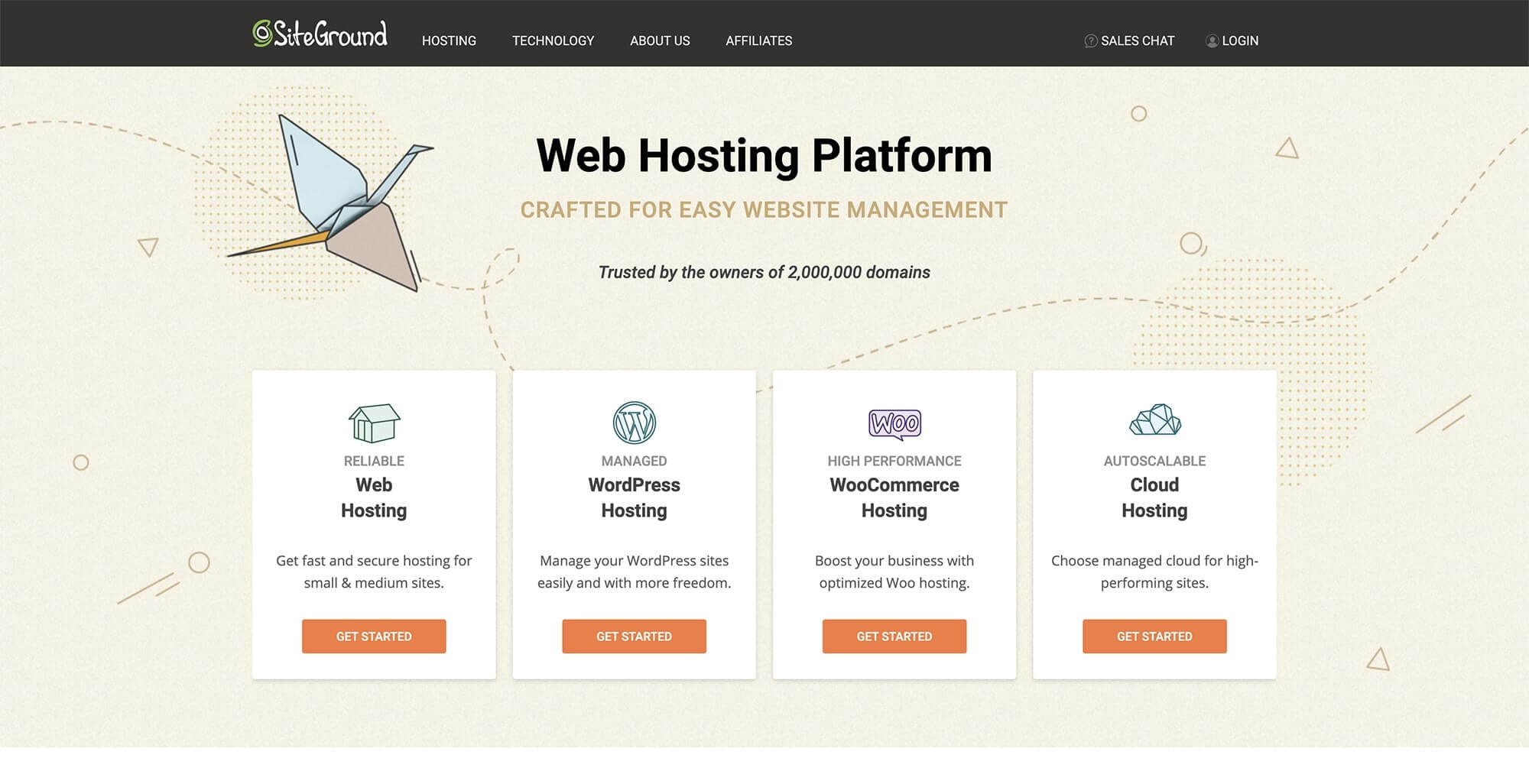
Task: Click the 'Web Hosting Platform' headline
Action: [764, 156]
